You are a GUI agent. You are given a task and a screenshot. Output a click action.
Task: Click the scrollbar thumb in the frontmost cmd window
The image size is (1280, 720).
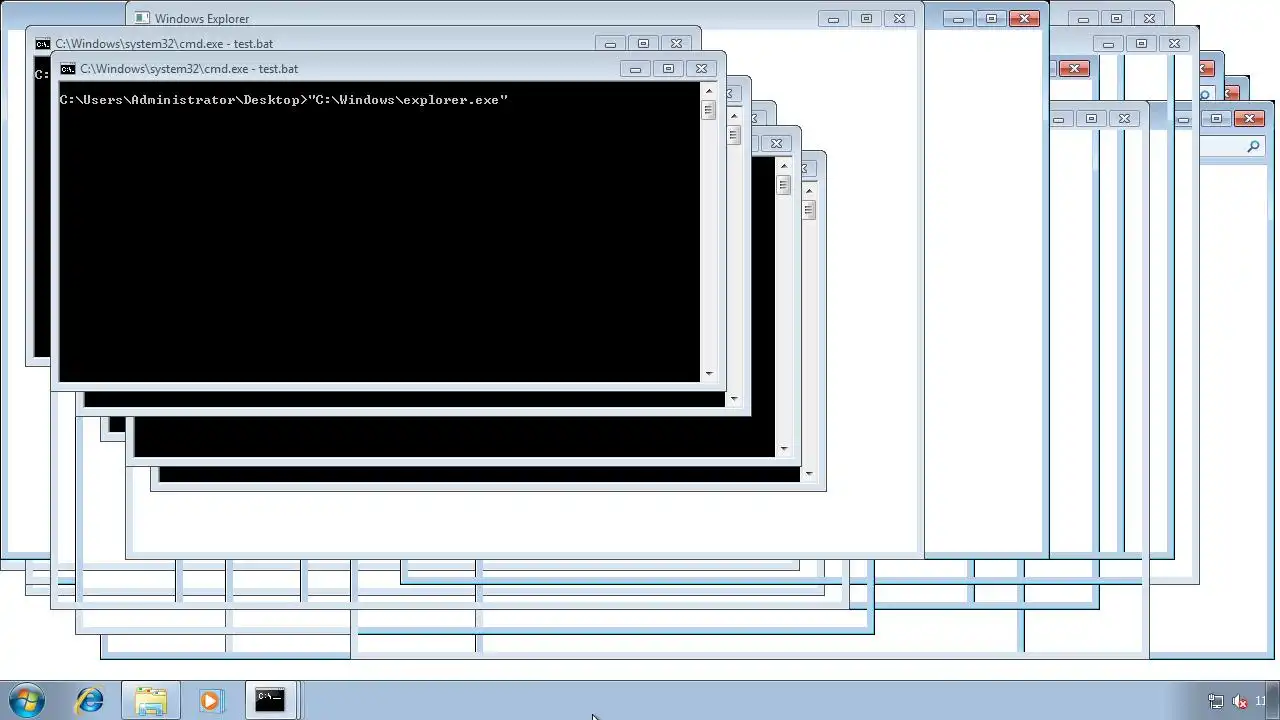click(709, 110)
